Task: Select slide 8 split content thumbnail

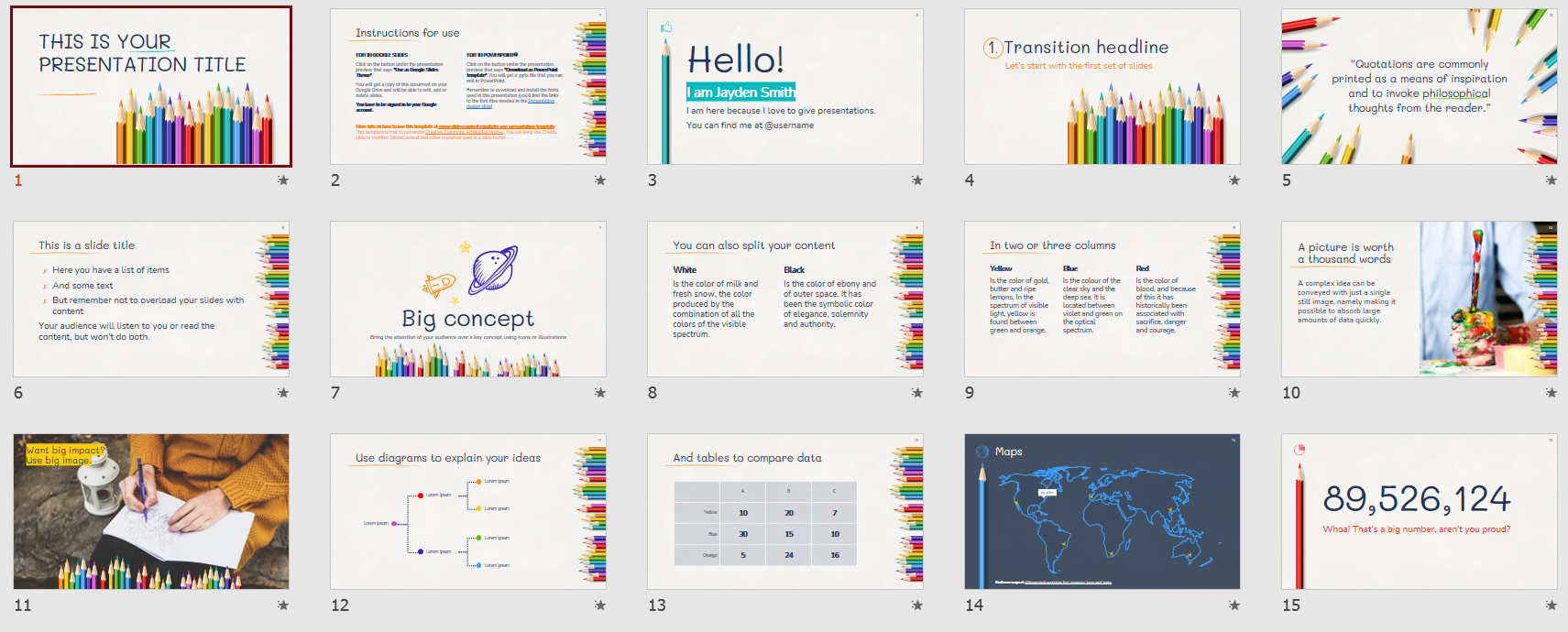Action: [785, 300]
